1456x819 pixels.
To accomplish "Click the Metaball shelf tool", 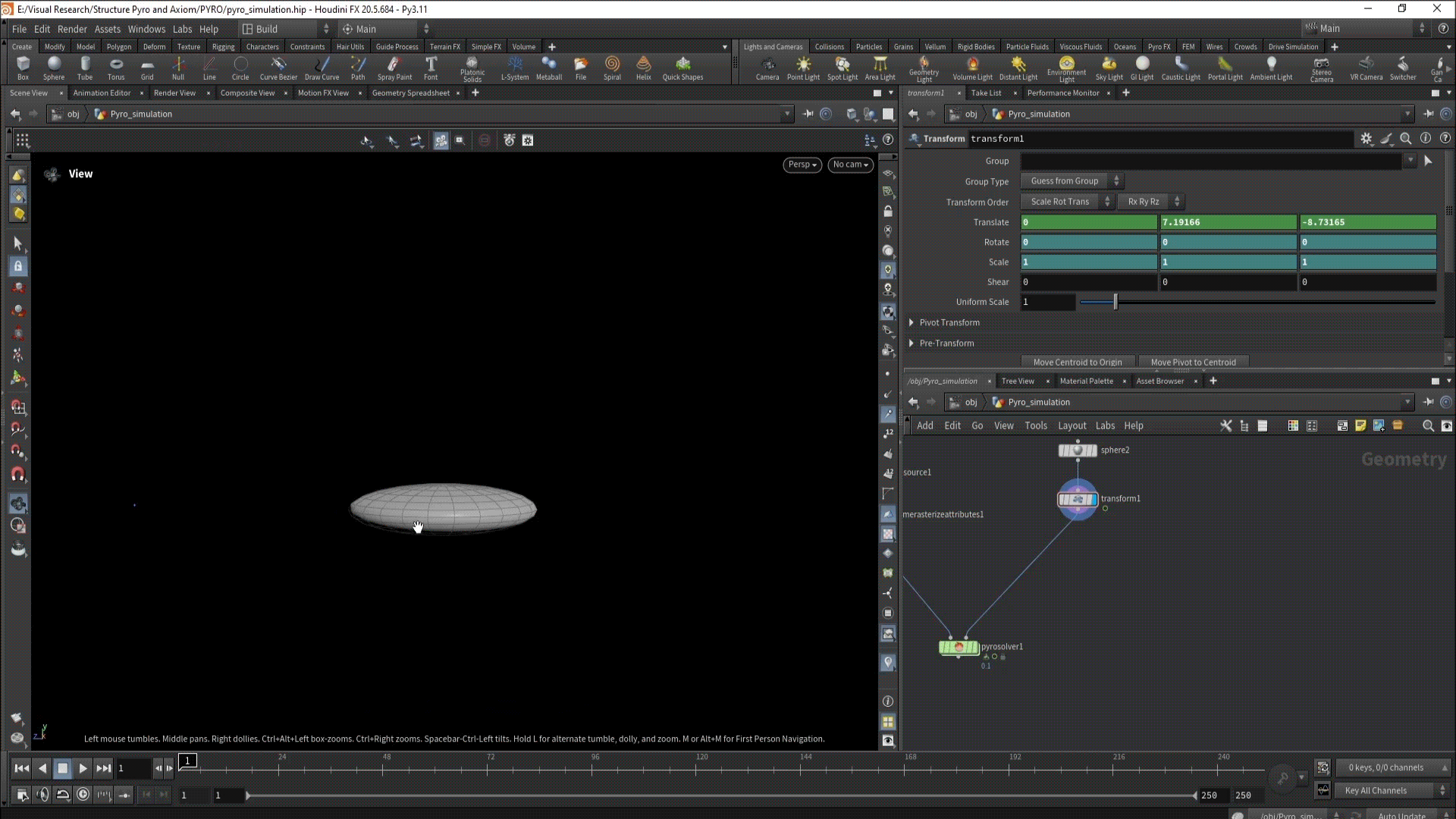I will coord(548,67).
